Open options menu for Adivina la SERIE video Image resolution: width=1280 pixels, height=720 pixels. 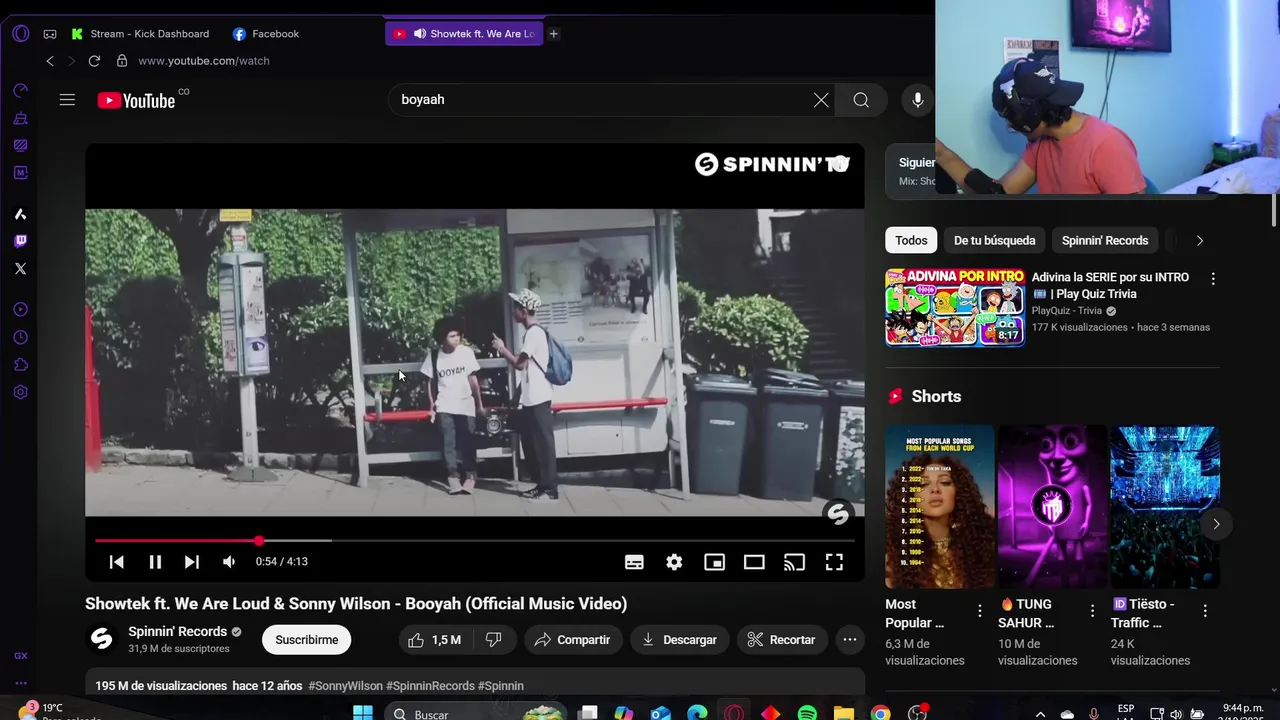[x=1213, y=279]
